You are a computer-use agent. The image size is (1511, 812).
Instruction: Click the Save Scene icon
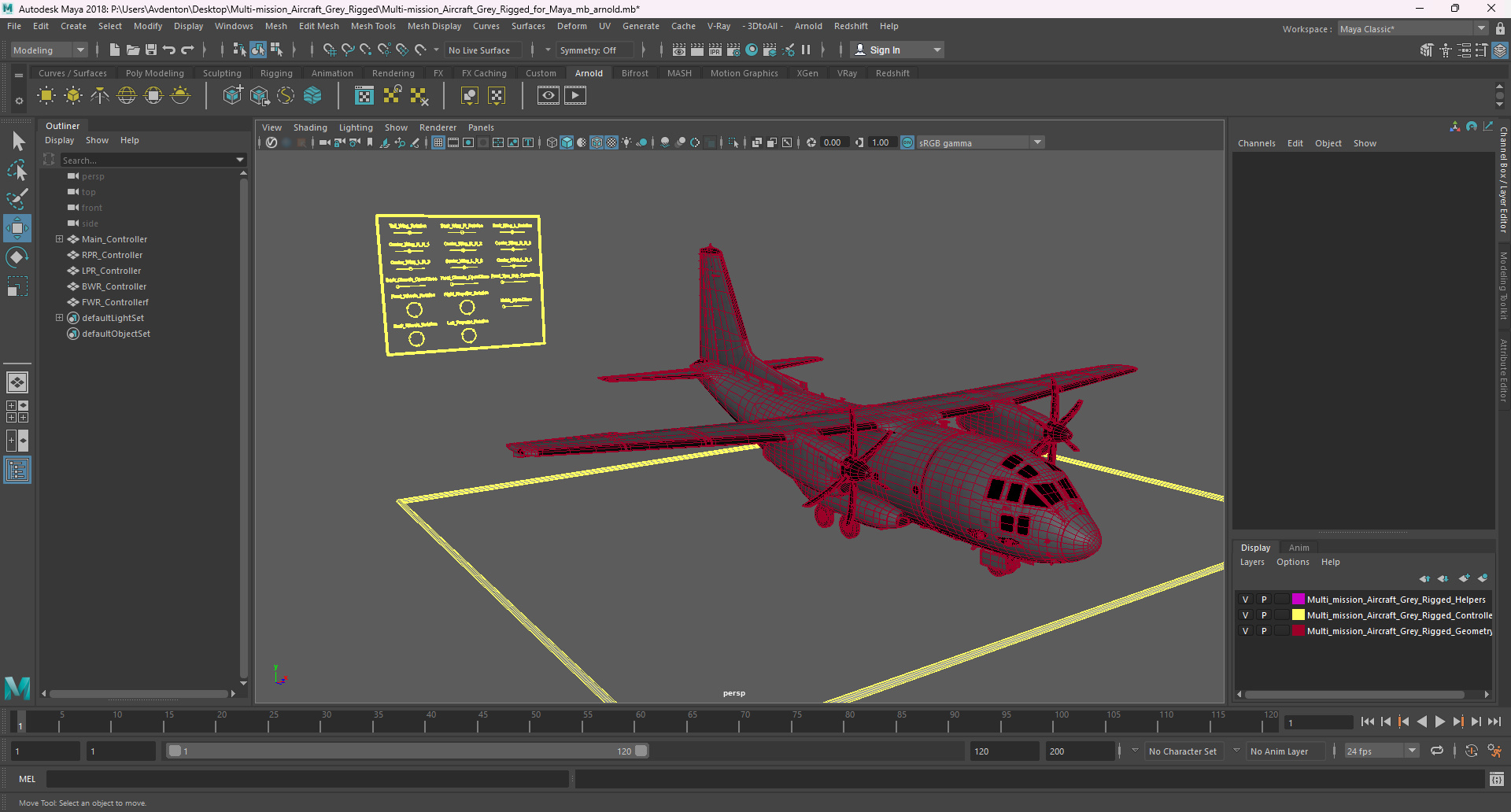coord(151,50)
